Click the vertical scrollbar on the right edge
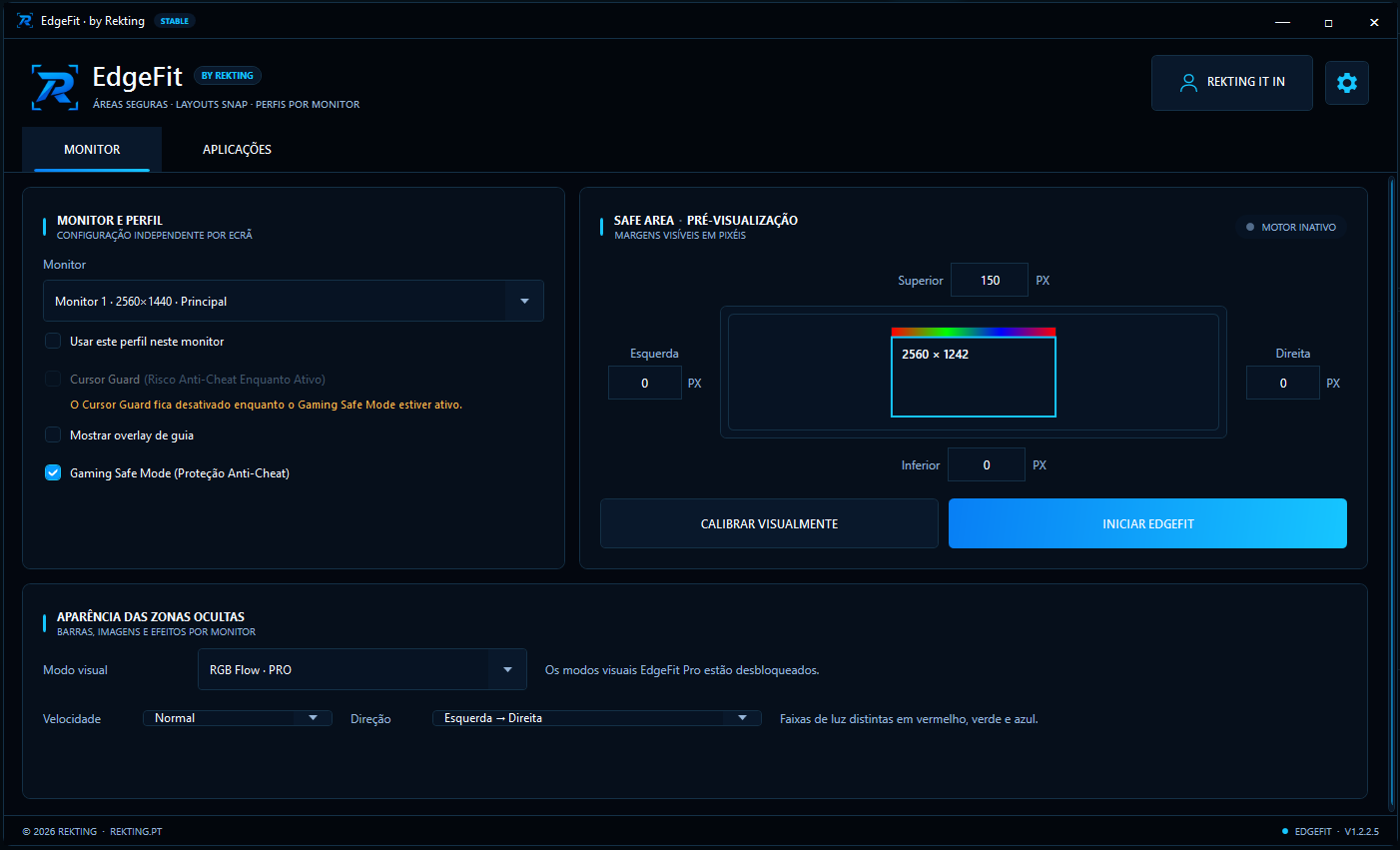Viewport: 1400px width, 850px height. point(1392,494)
